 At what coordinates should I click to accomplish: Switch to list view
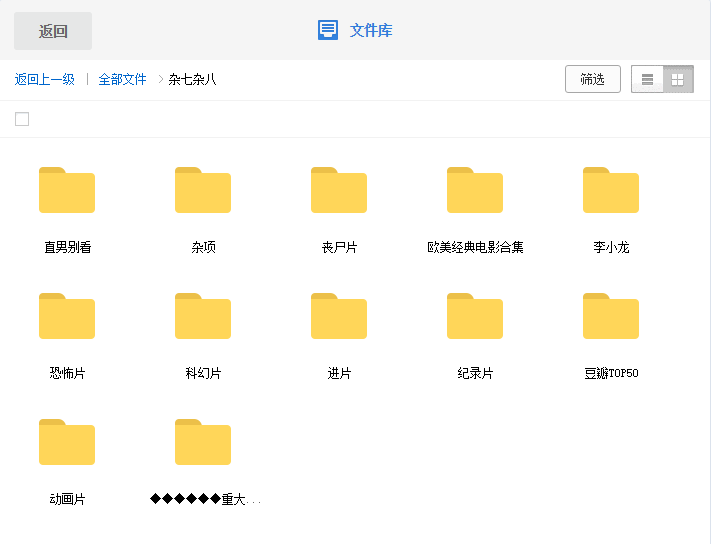[x=648, y=79]
